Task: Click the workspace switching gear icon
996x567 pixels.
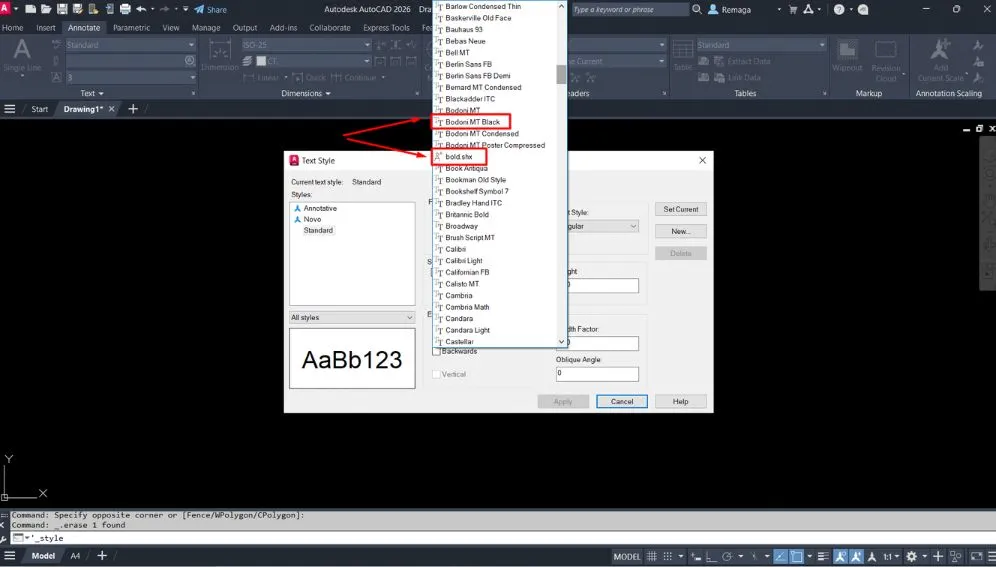Action: [x=912, y=557]
